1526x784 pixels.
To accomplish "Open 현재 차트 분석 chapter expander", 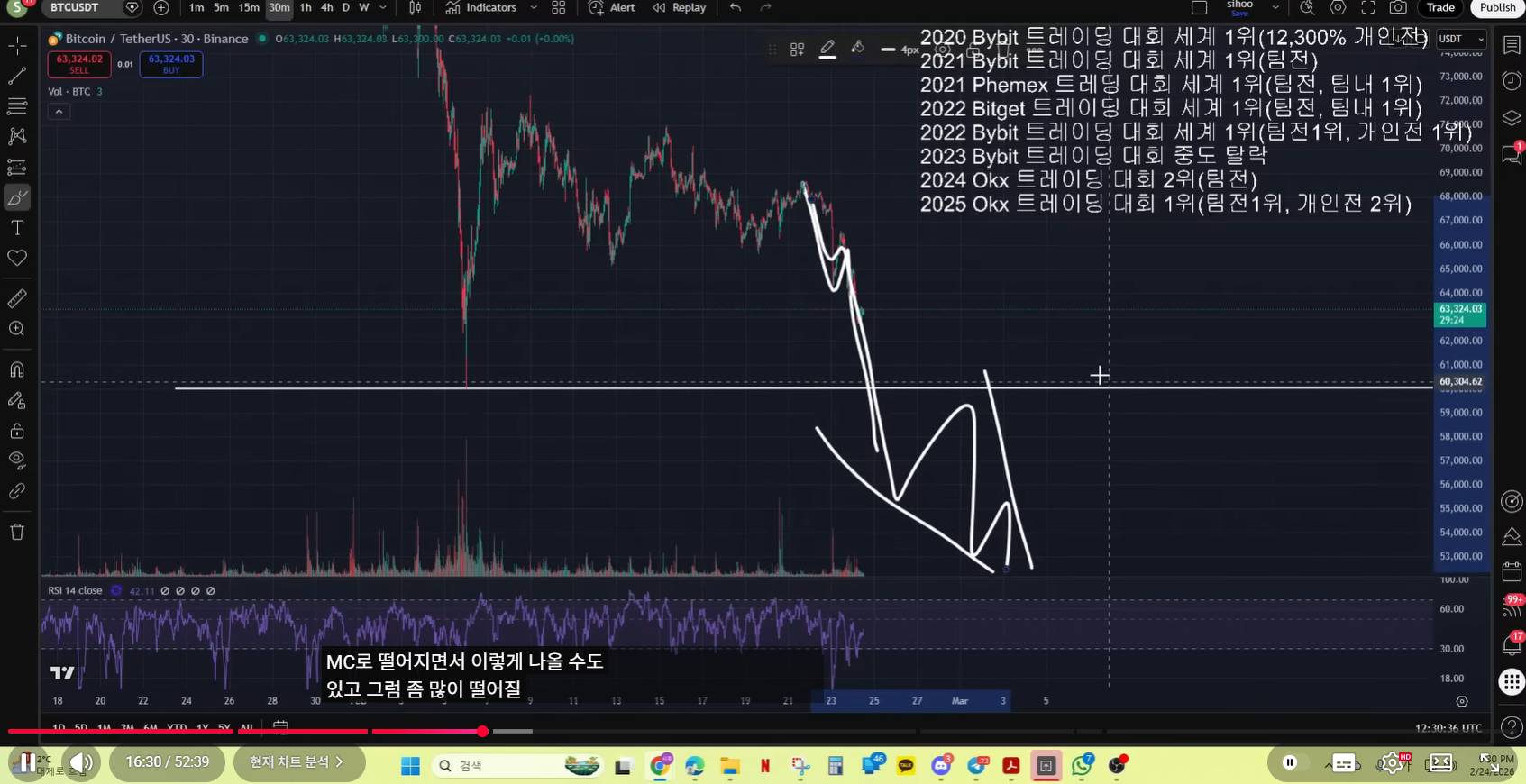I will [x=298, y=762].
